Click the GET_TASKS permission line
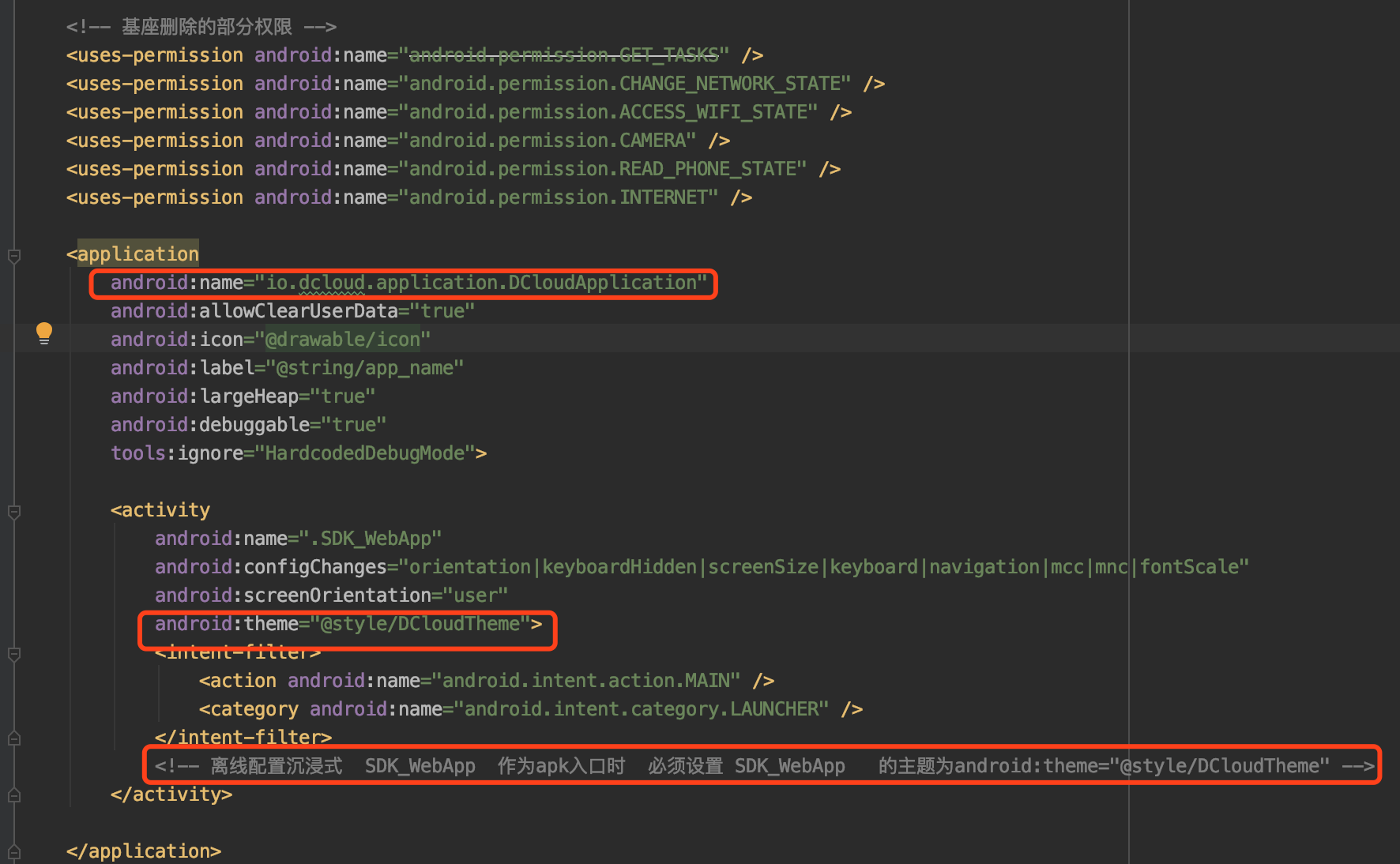The width and height of the screenshot is (1400, 864). pos(415,55)
